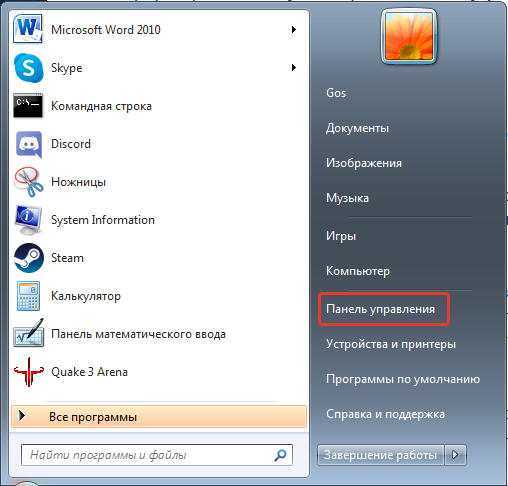Select the Skype text label

click(66, 68)
